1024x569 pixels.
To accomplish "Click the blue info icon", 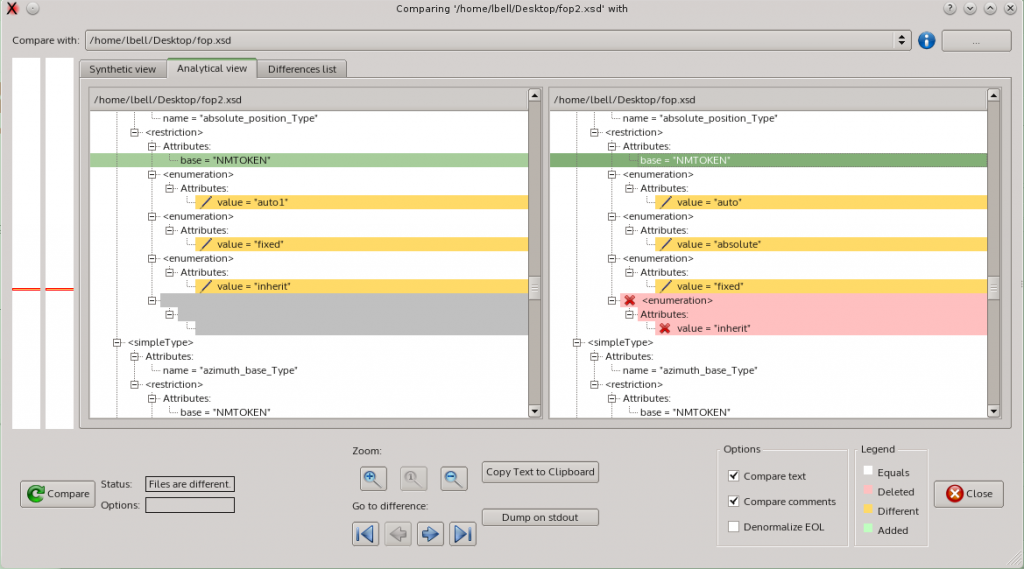I will coord(926,41).
